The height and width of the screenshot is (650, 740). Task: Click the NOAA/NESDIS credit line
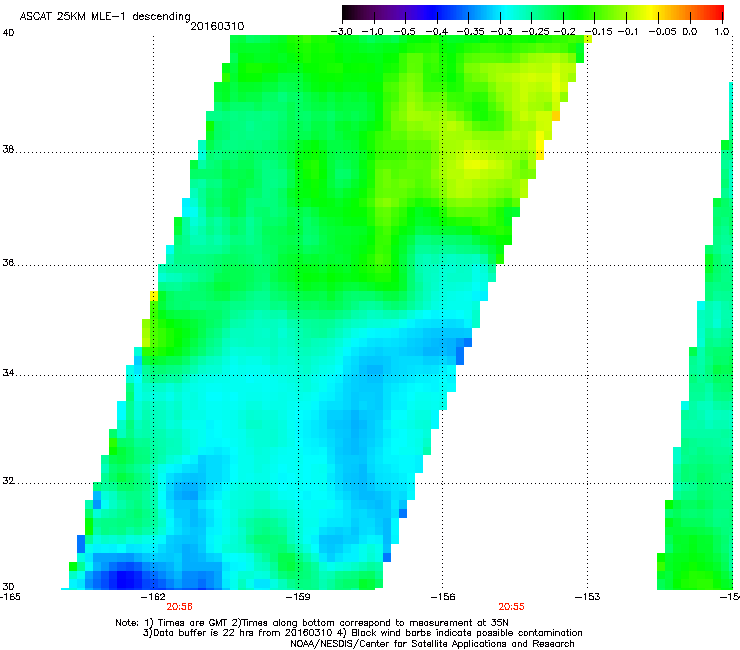432,644
